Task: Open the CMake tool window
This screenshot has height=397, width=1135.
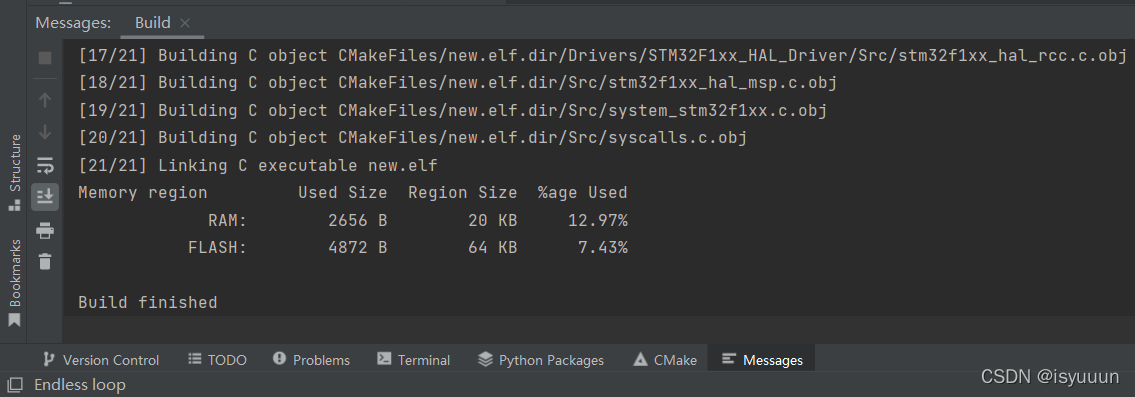Action: coord(665,359)
